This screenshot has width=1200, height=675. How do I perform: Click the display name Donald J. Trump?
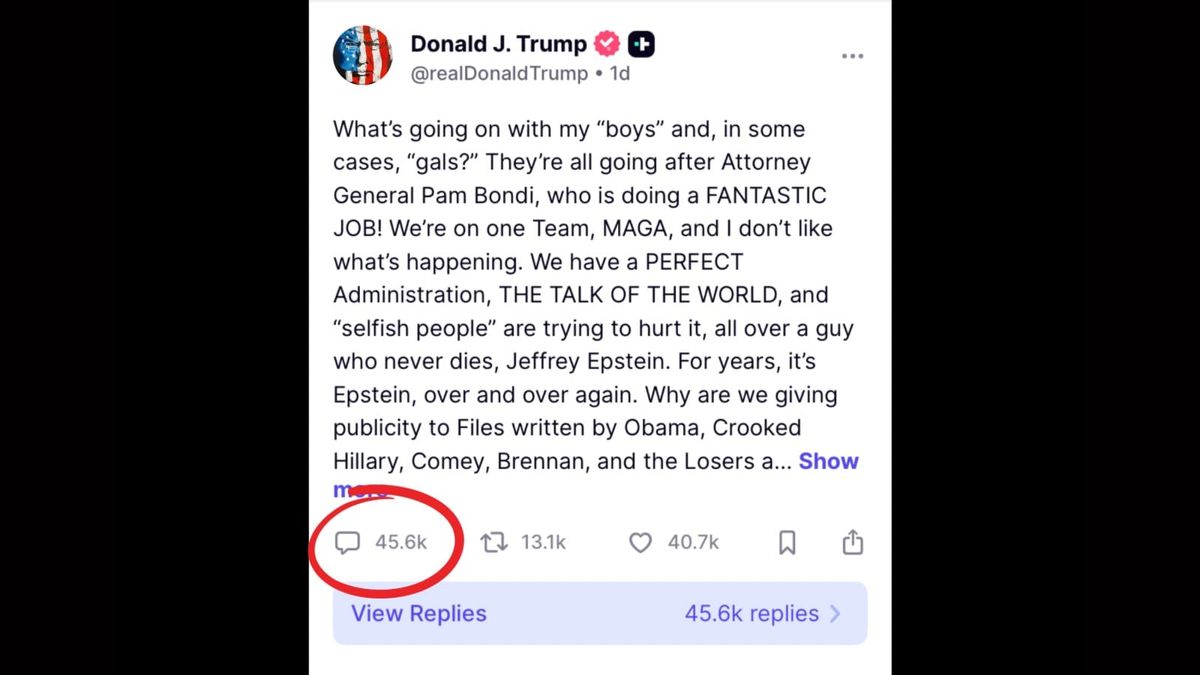click(498, 43)
